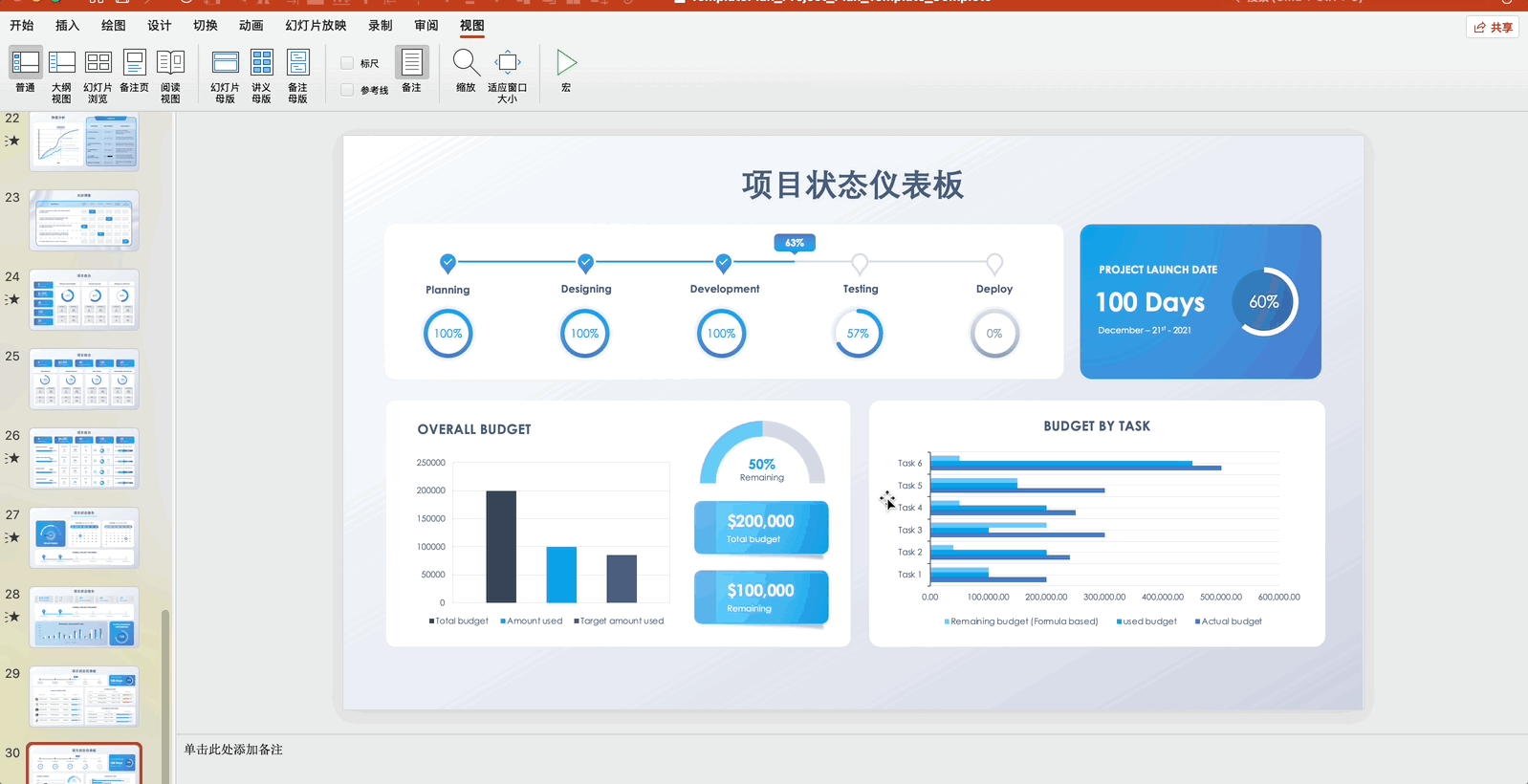Open the 设计 (Design) tab
Screen dimensions: 1528x784
159,26
